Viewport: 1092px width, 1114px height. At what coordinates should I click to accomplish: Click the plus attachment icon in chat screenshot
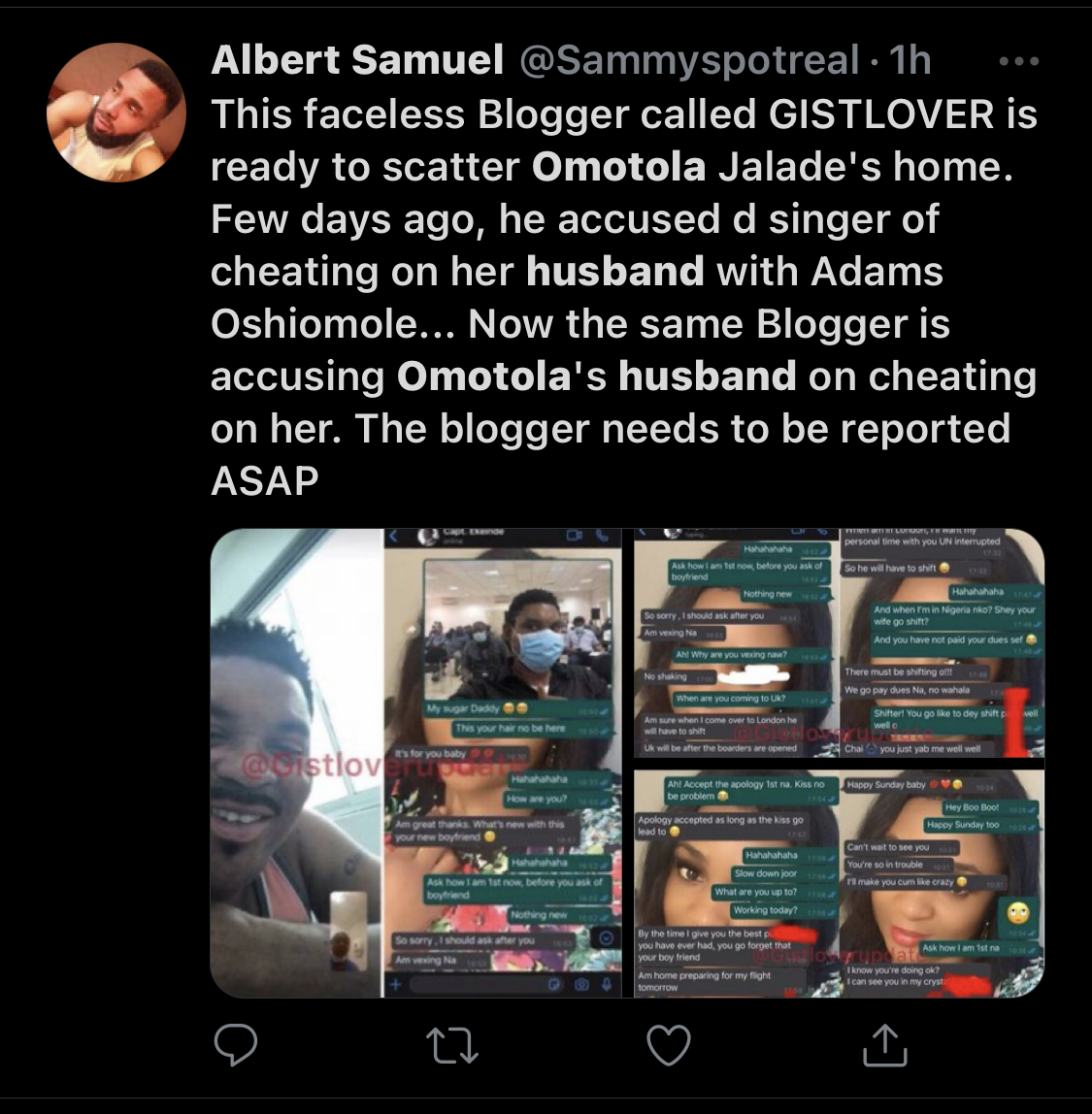396,984
